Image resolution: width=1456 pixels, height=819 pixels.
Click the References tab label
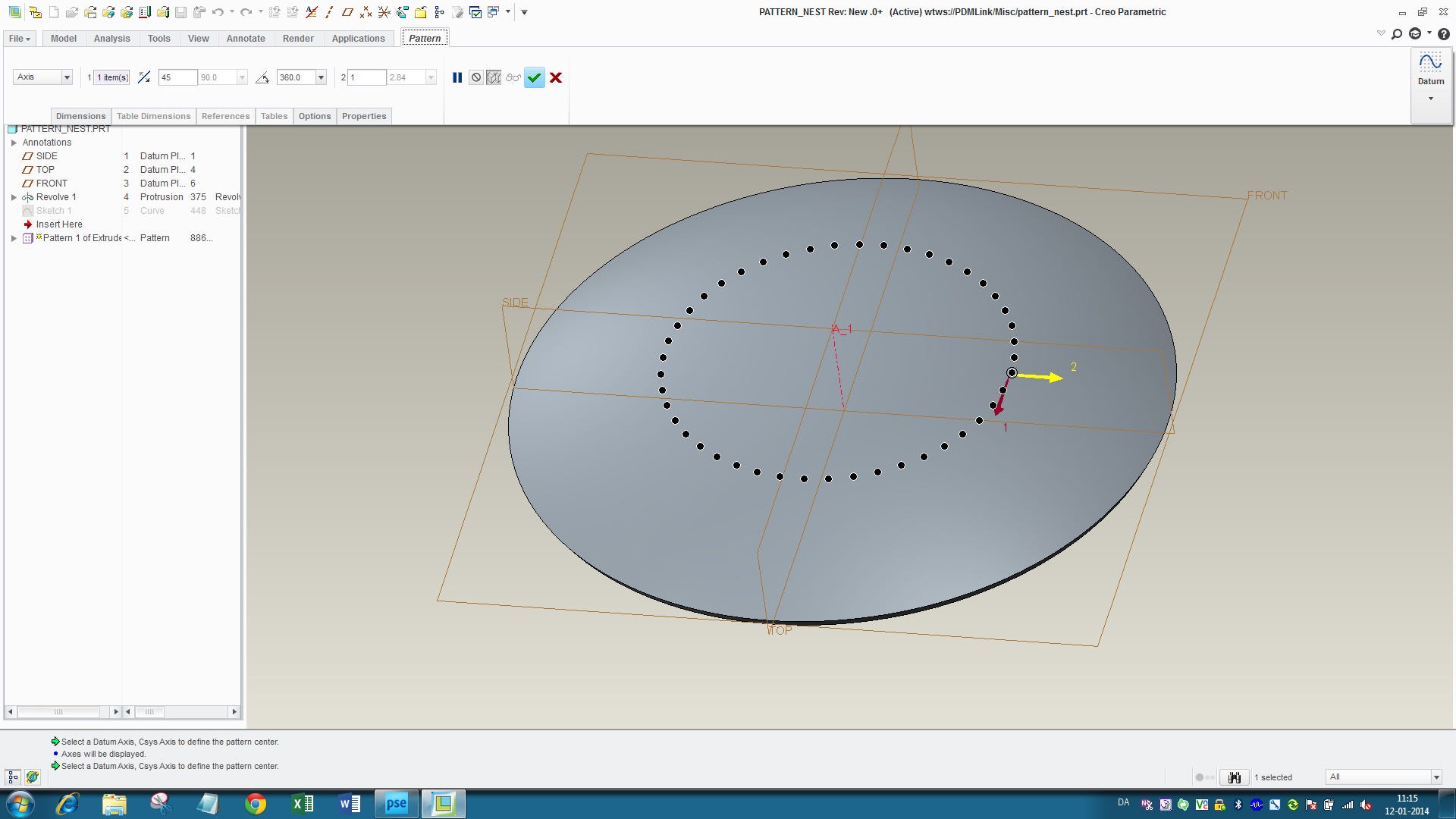tap(225, 115)
